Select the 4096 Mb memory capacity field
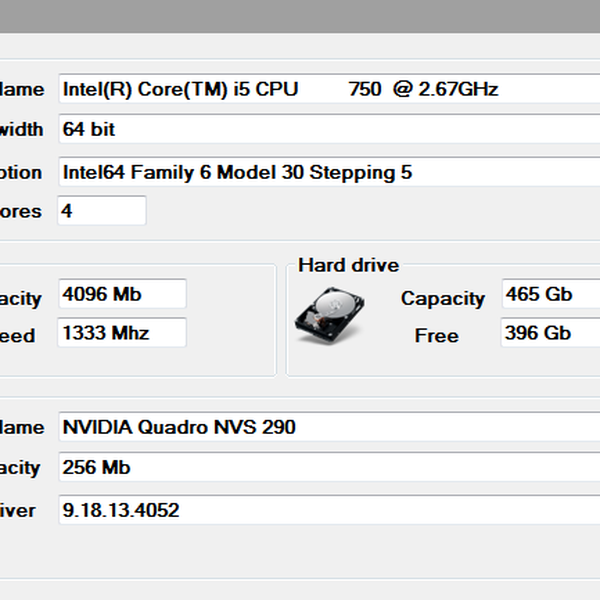Screen dimensions: 600x600 (x=122, y=294)
